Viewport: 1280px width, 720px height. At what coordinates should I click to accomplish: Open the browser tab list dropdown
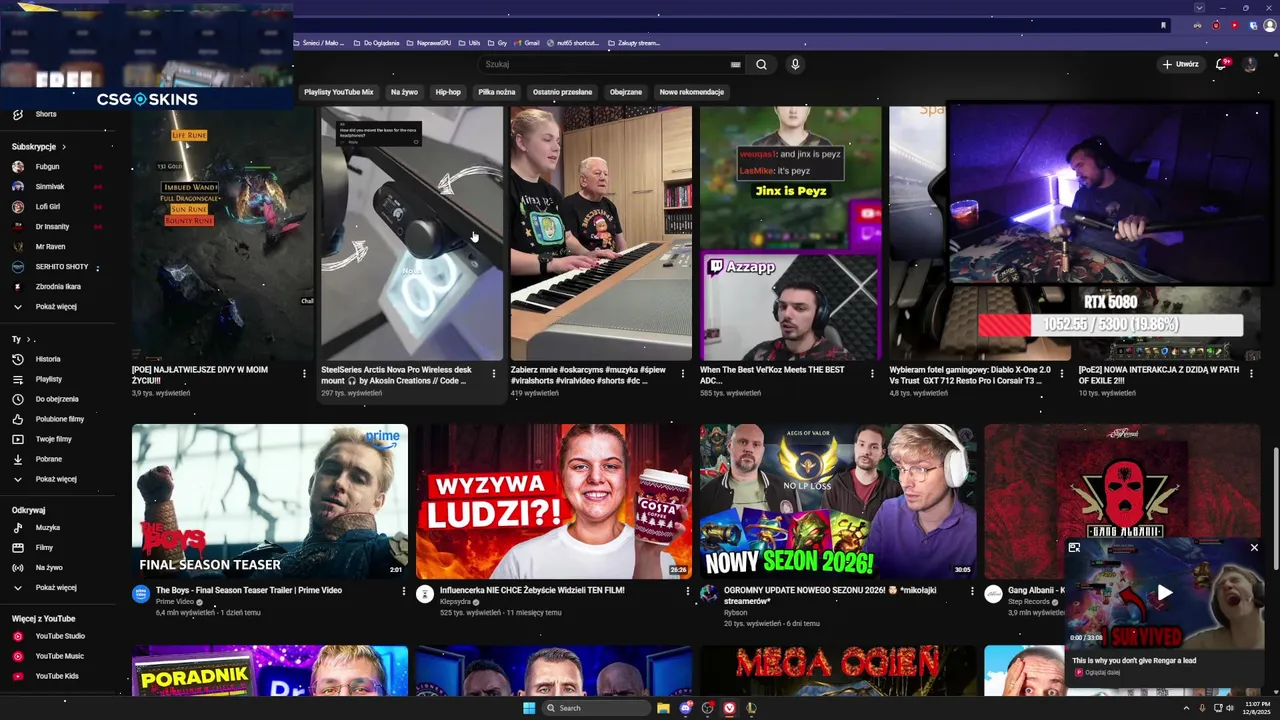1199,7
